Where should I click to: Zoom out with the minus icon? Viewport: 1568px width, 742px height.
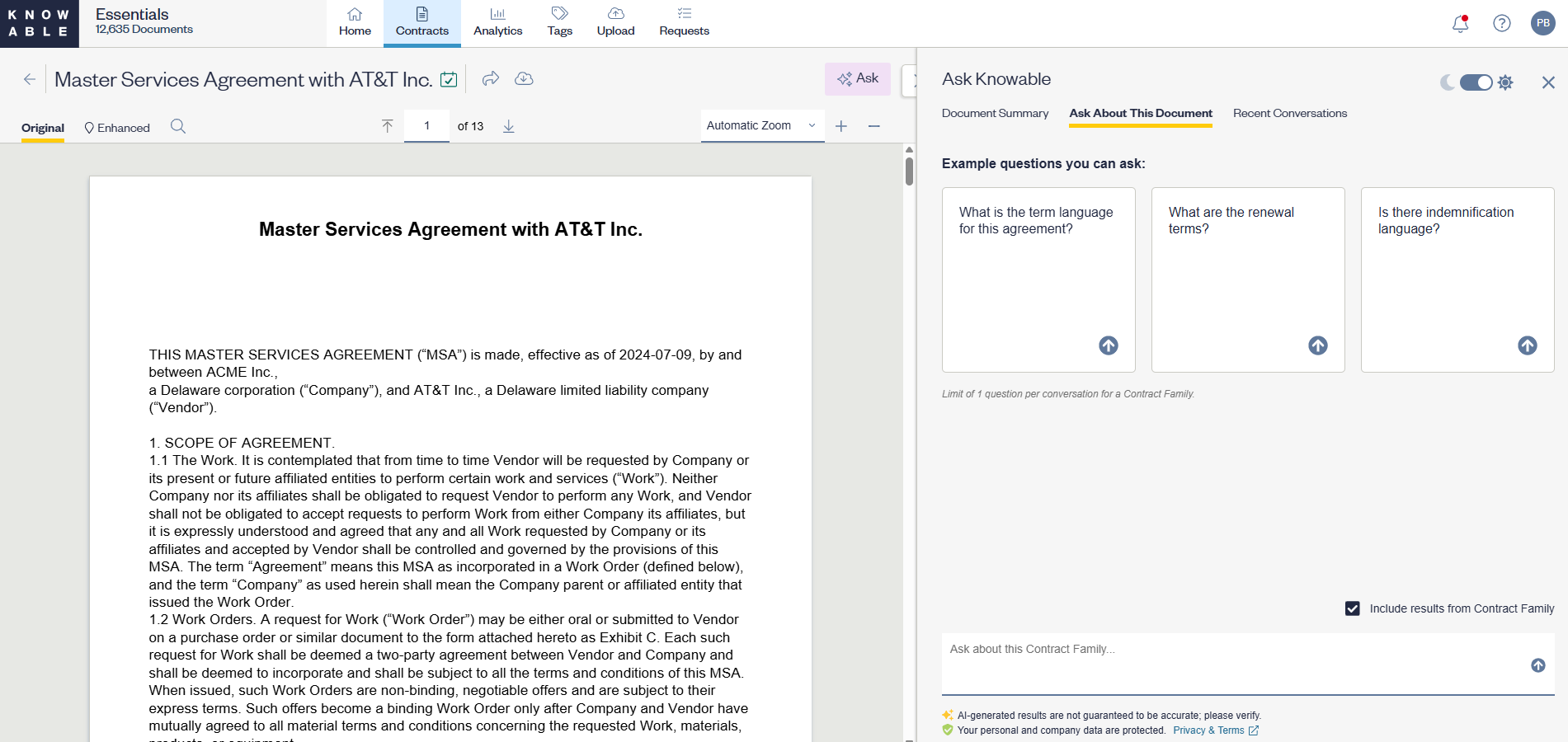874,126
